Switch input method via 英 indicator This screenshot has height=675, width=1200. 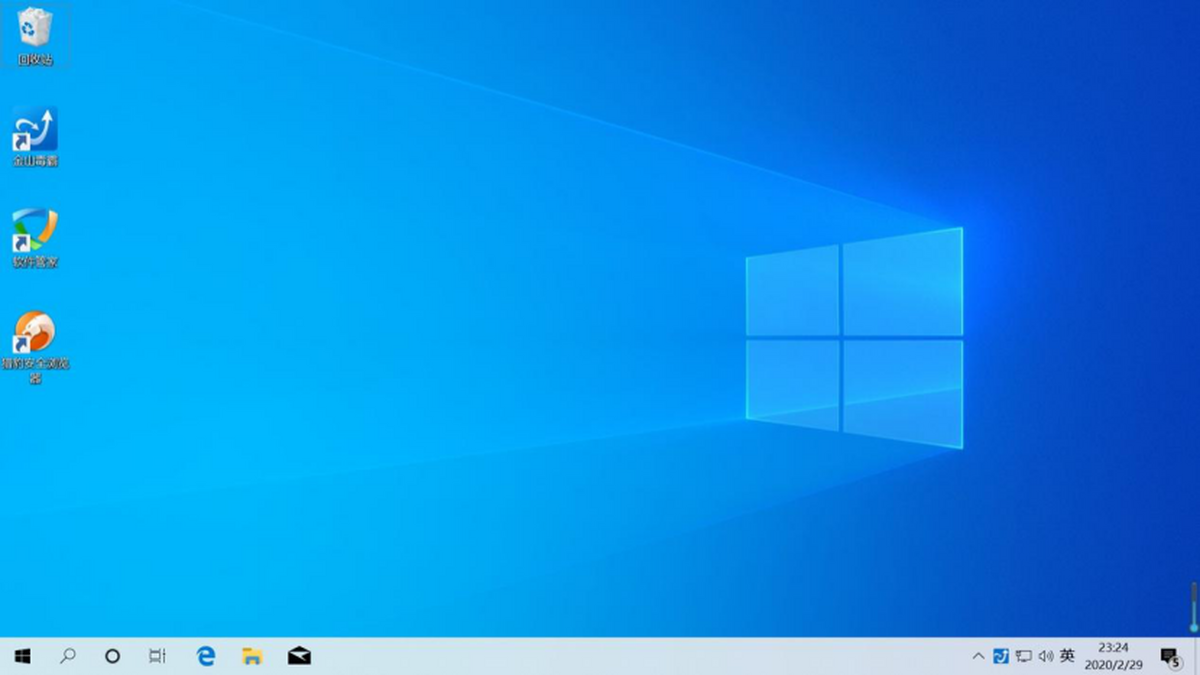[1067, 656]
